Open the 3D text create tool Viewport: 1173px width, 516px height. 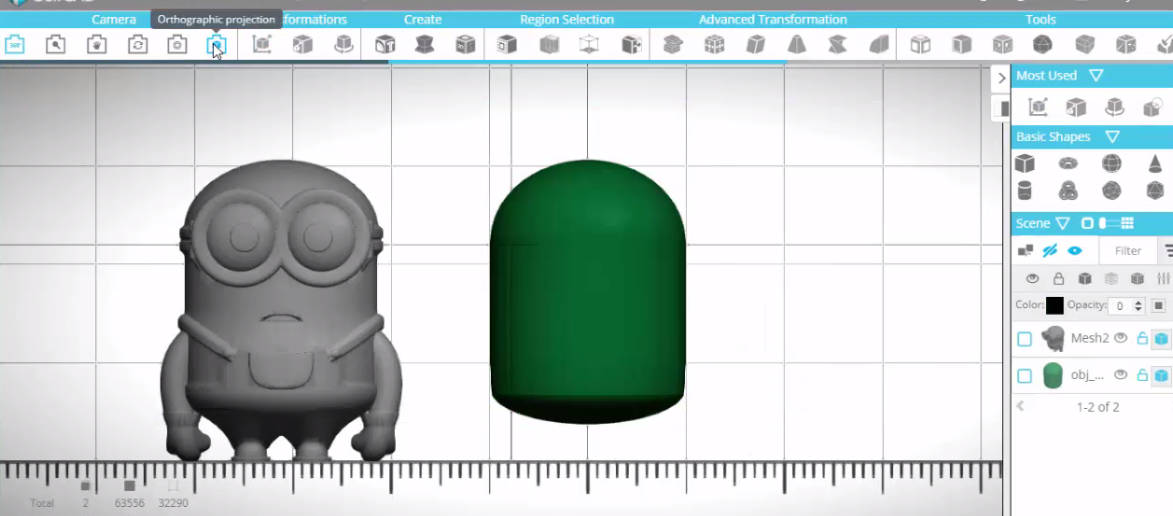pos(385,45)
